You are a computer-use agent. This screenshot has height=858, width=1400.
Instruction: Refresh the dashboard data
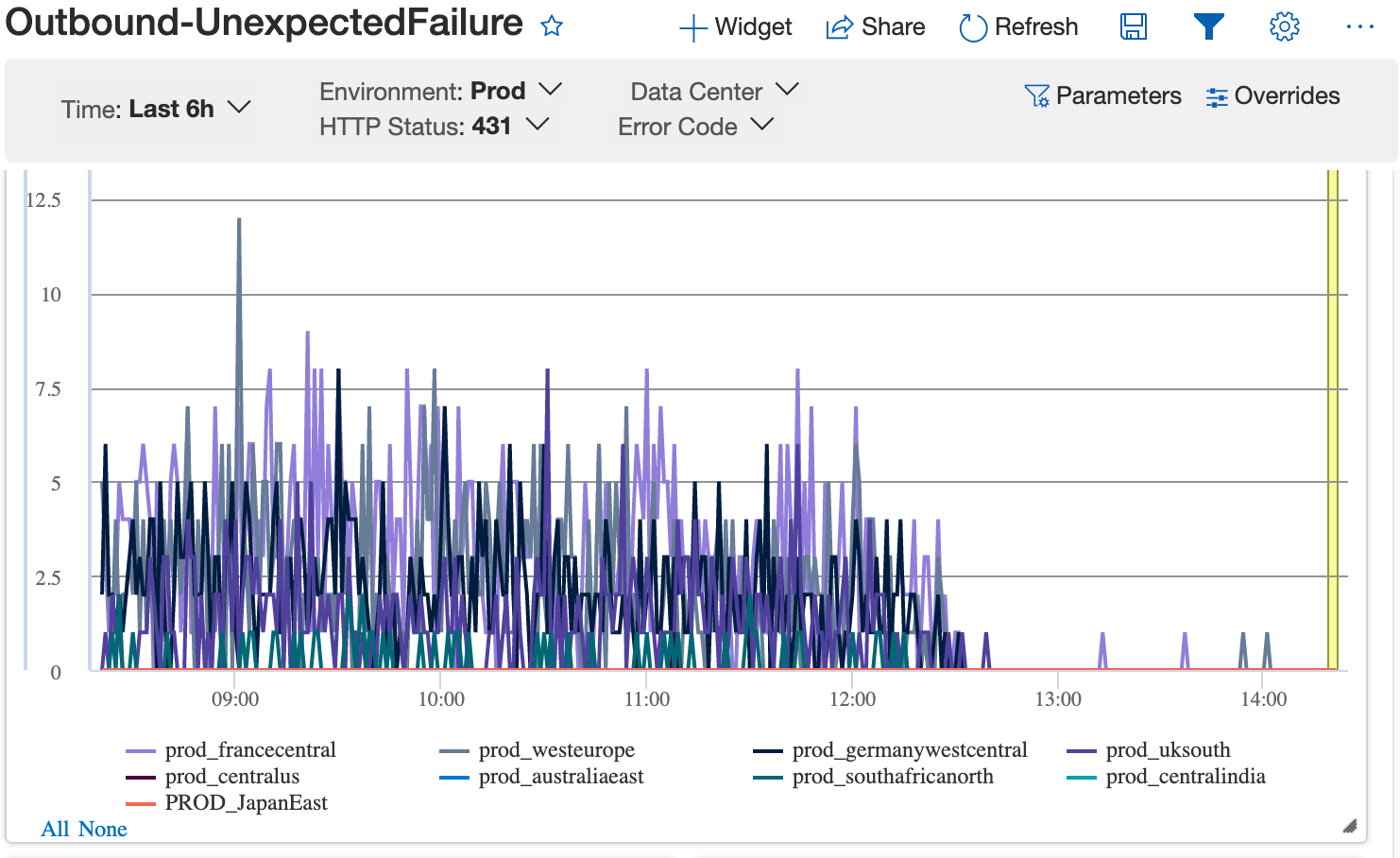pos(972,27)
